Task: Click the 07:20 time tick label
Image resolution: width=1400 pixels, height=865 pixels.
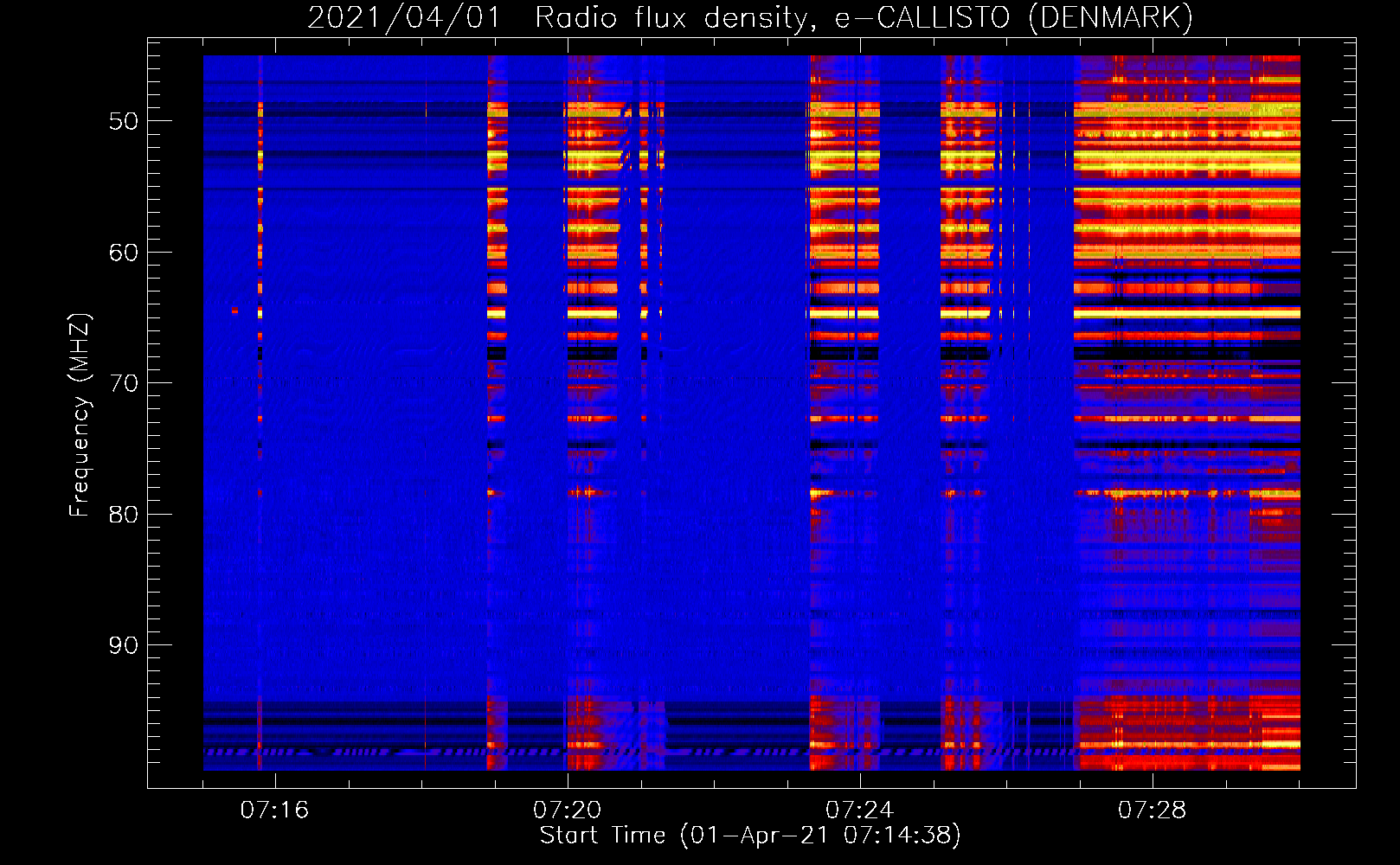Action: coord(567,811)
